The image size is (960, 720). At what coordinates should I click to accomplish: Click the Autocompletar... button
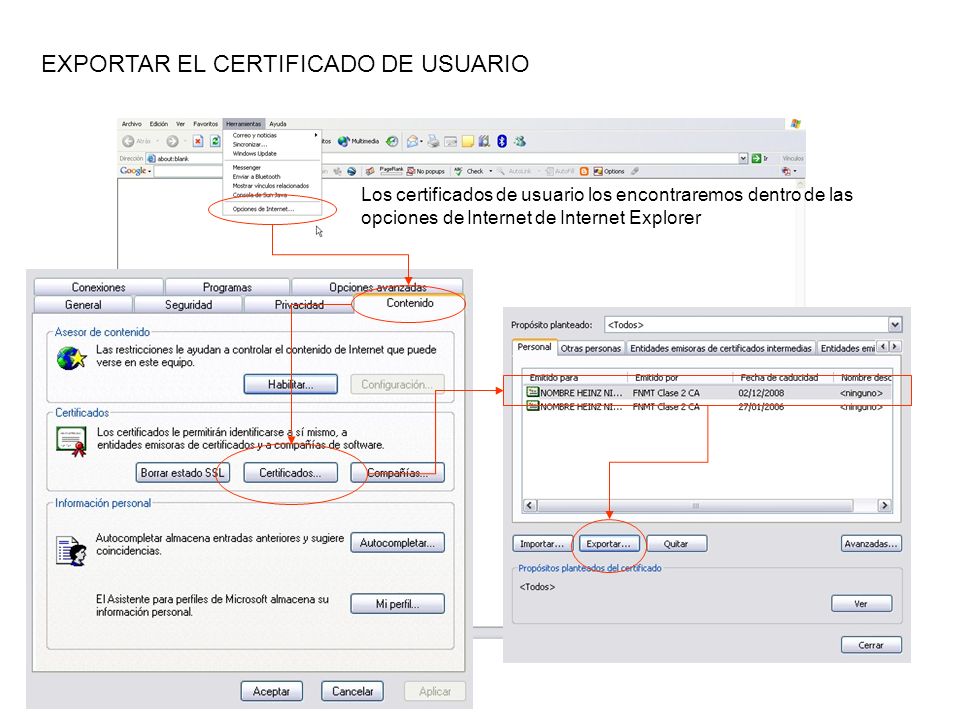(x=397, y=543)
